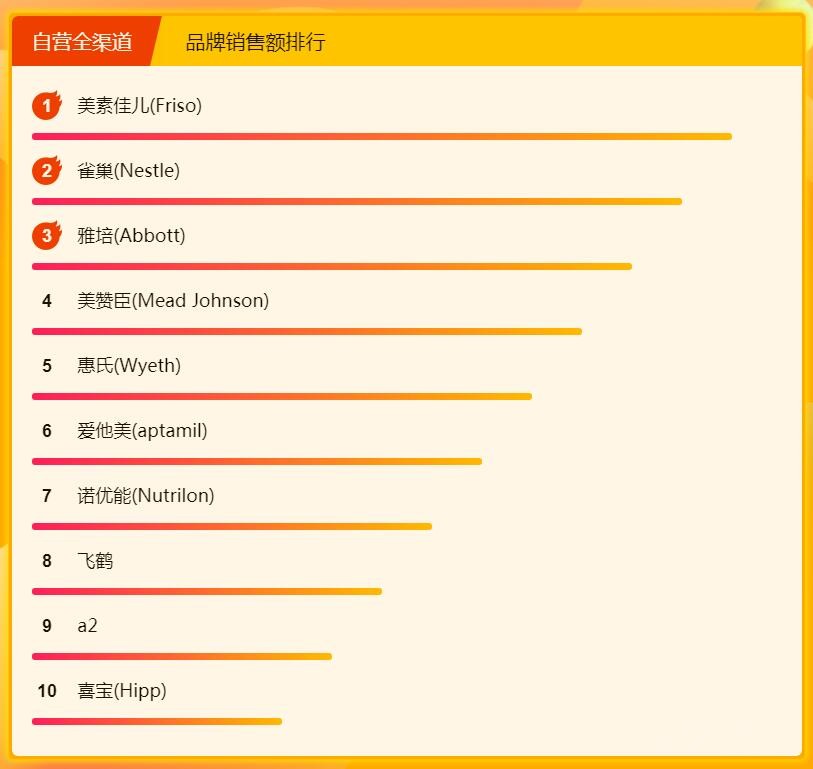
Task: Click the a2 brand name
Action: tap(87, 626)
